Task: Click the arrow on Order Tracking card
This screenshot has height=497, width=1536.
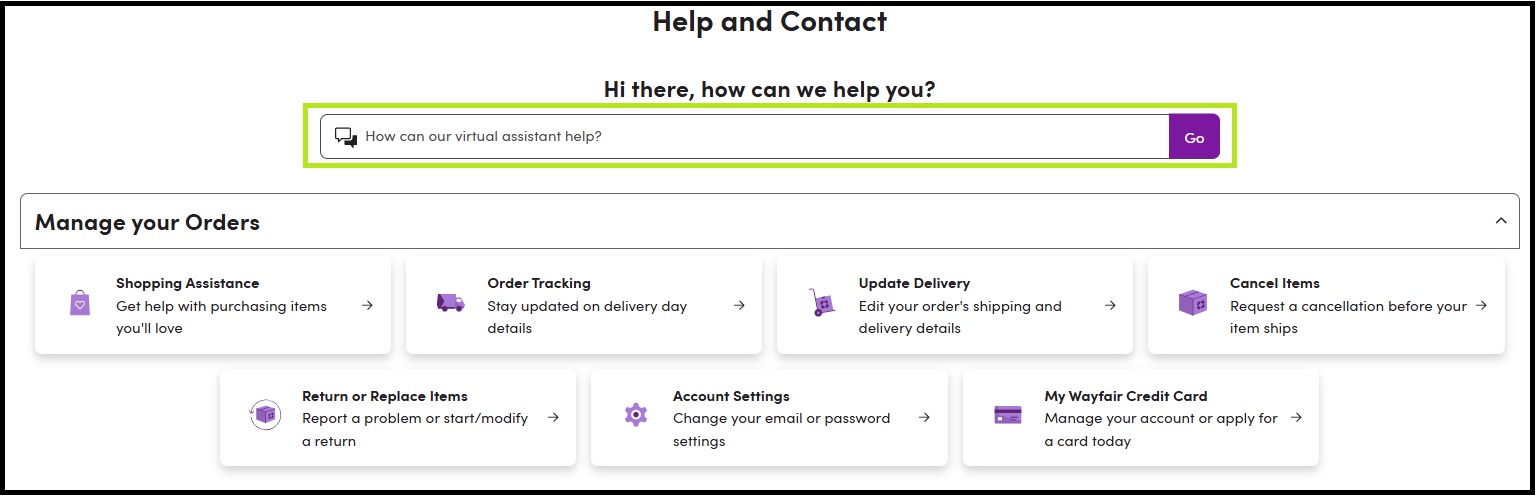Action: (739, 306)
